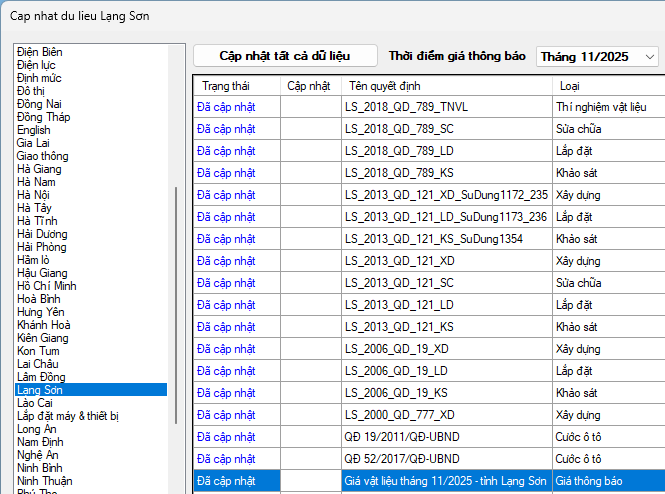
Task: Click the Cập nhật cell for LS_2006_QD_19_XD
Action: [309, 348]
